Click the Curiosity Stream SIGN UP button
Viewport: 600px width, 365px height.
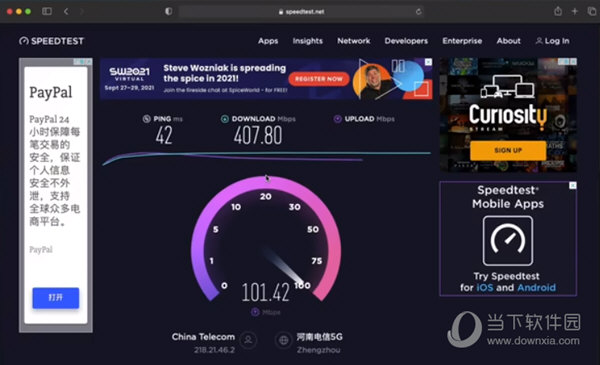tap(508, 150)
